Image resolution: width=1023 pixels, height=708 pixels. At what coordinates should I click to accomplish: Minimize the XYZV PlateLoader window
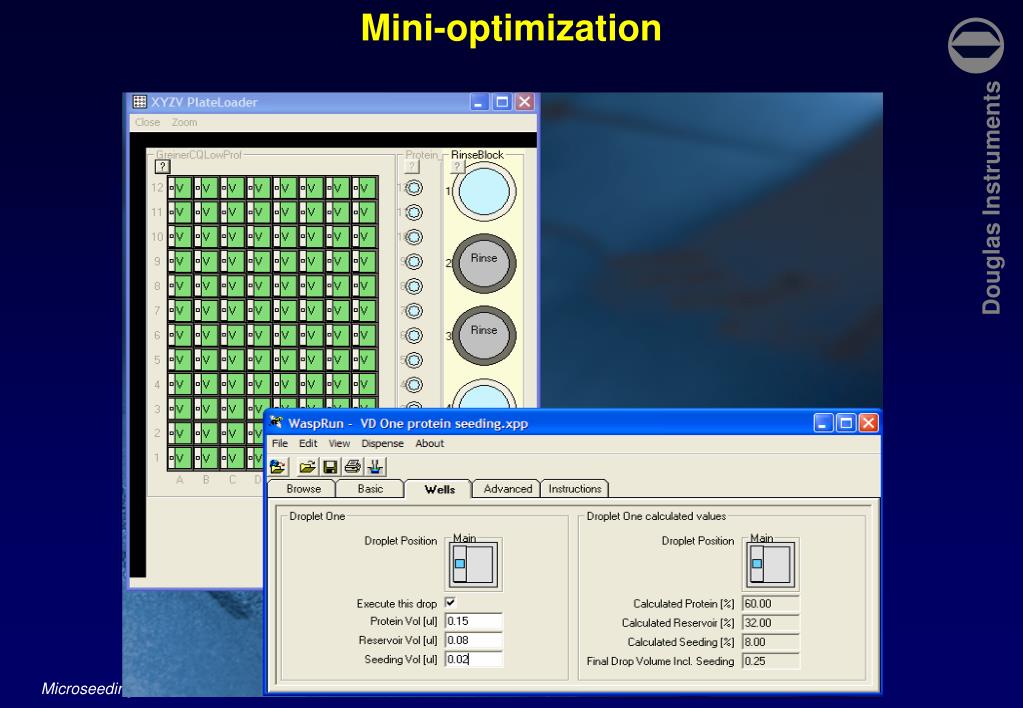(480, 102)
